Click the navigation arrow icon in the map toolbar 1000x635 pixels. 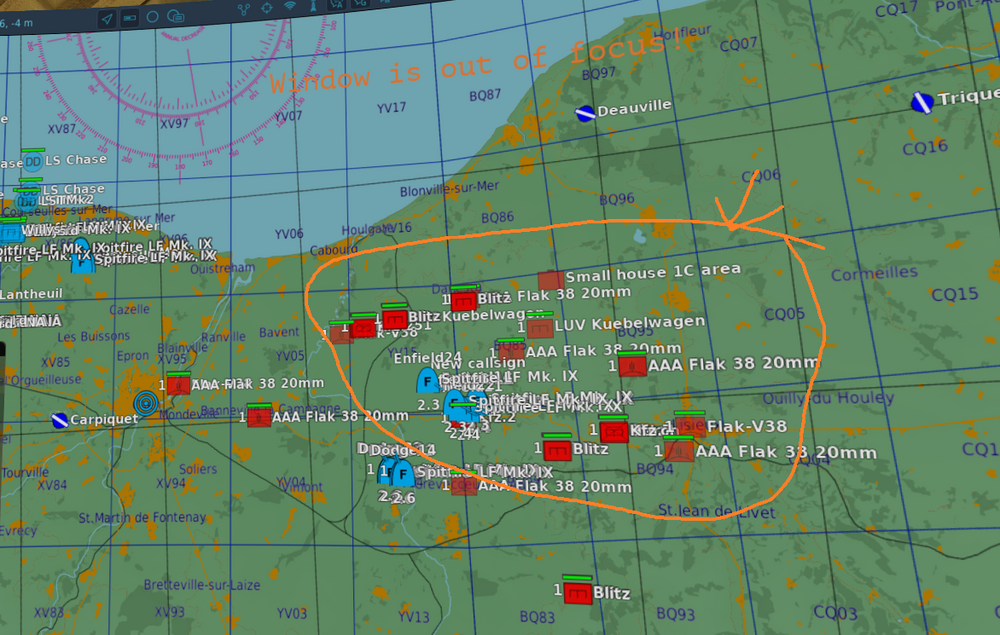tap(107, 19)
